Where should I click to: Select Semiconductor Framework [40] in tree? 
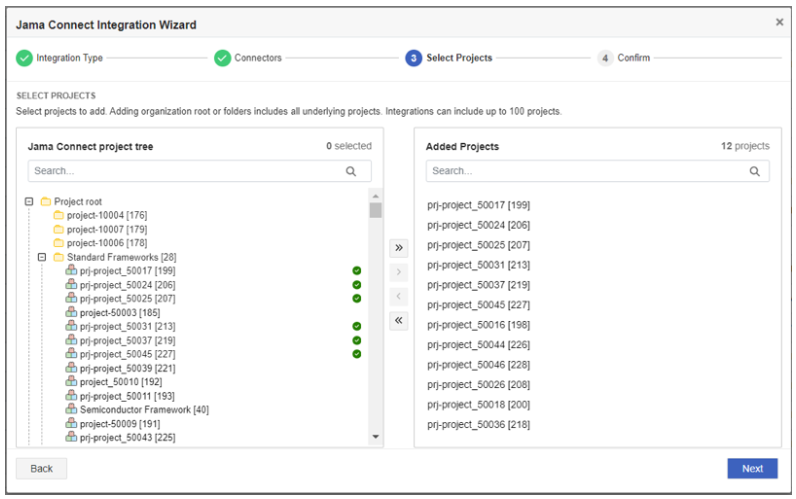[x=144, y=410]
